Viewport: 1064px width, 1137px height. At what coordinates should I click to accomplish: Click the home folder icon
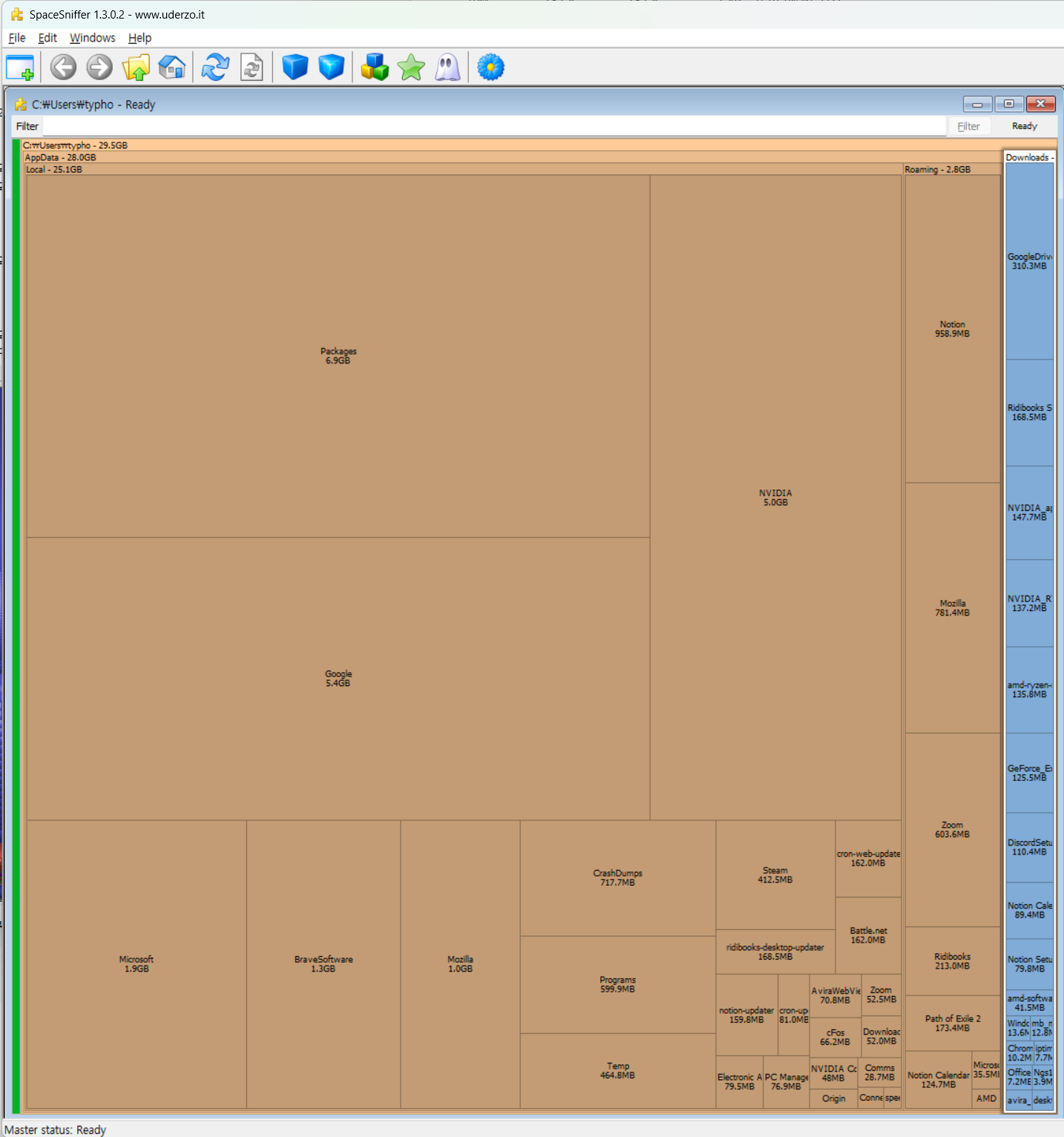pyautogui.click(x=172, y=67)
